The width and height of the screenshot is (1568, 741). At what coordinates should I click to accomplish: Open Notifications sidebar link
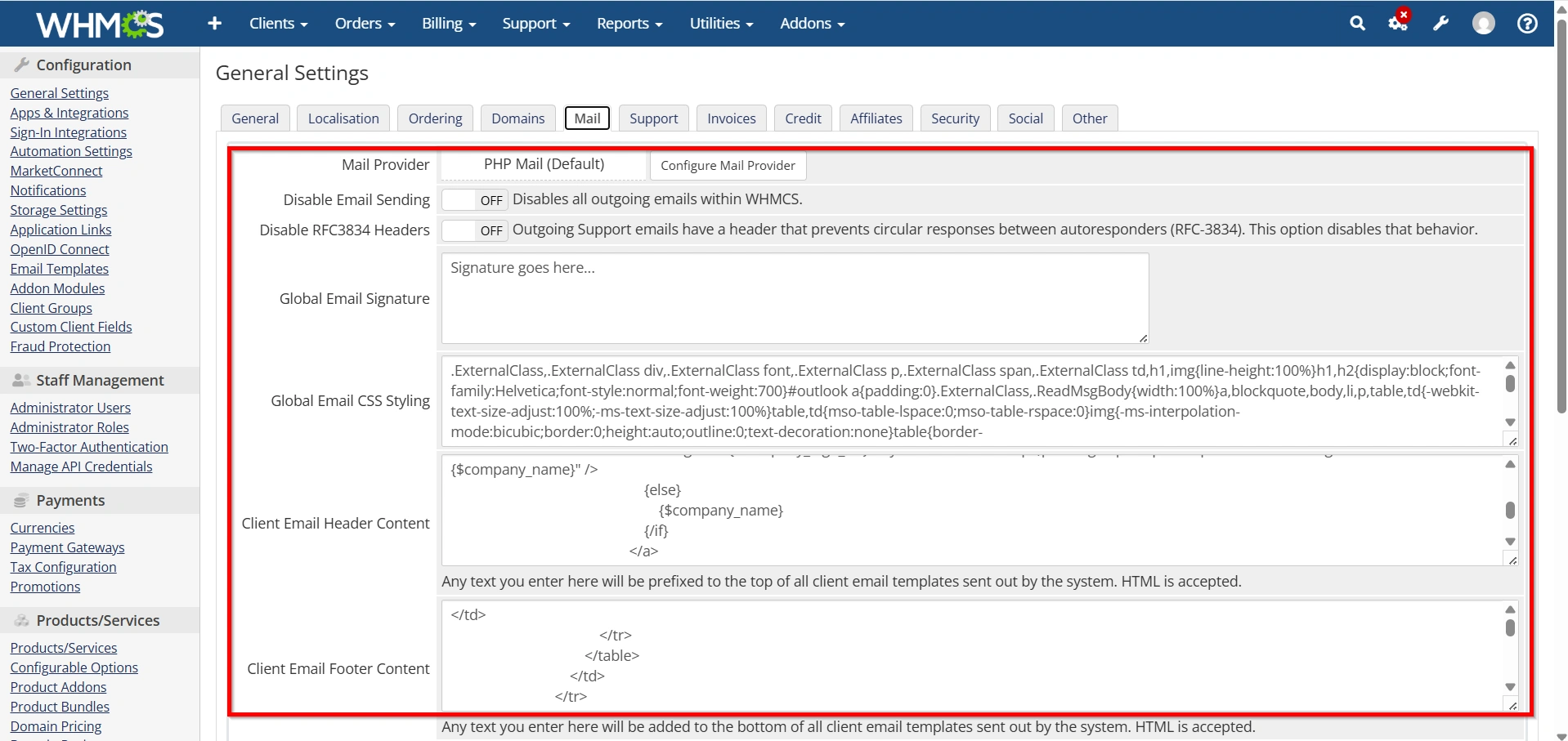(x=48, y=190)
